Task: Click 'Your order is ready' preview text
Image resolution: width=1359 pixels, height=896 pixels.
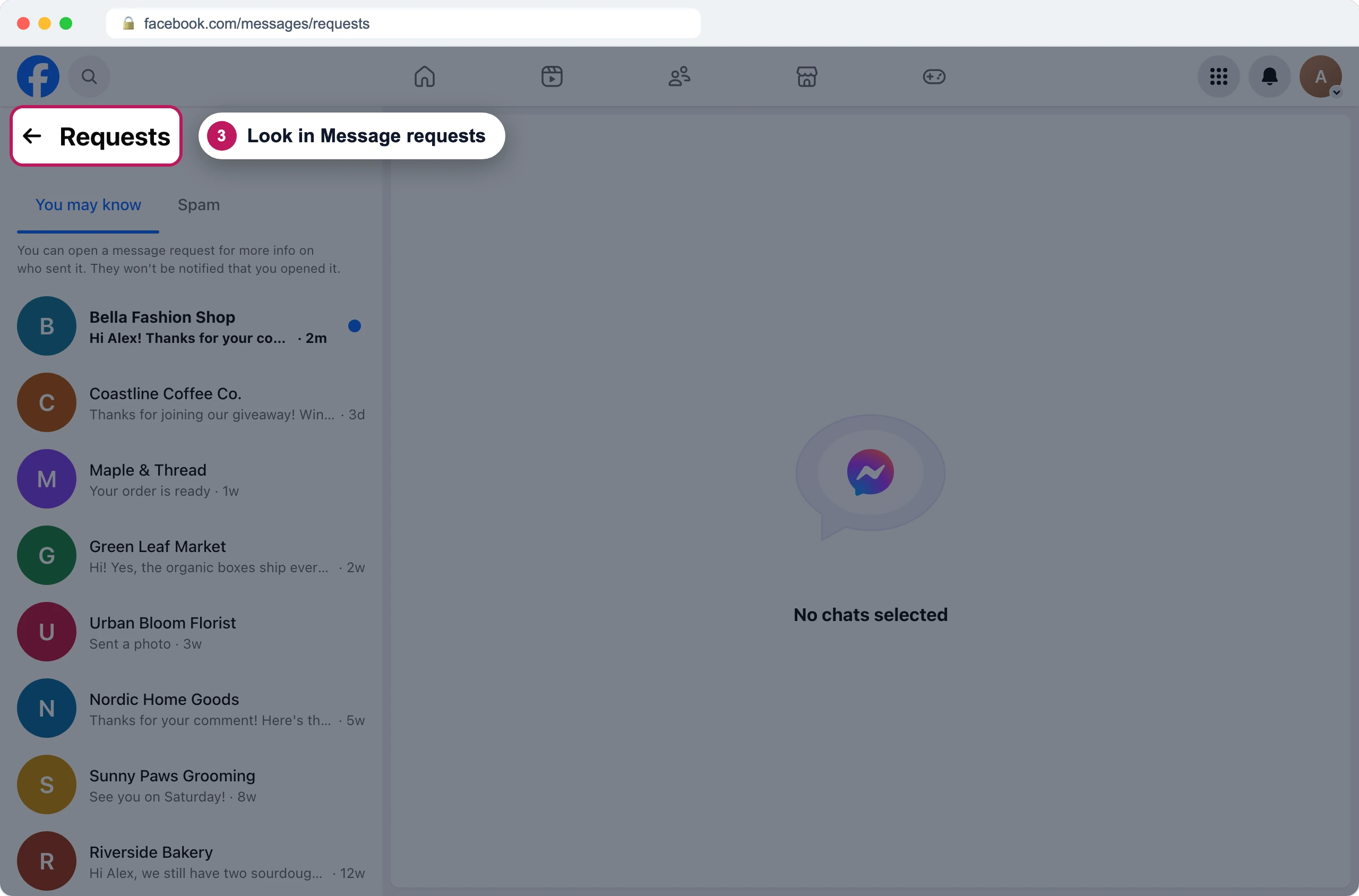Action: coord(150,492)
